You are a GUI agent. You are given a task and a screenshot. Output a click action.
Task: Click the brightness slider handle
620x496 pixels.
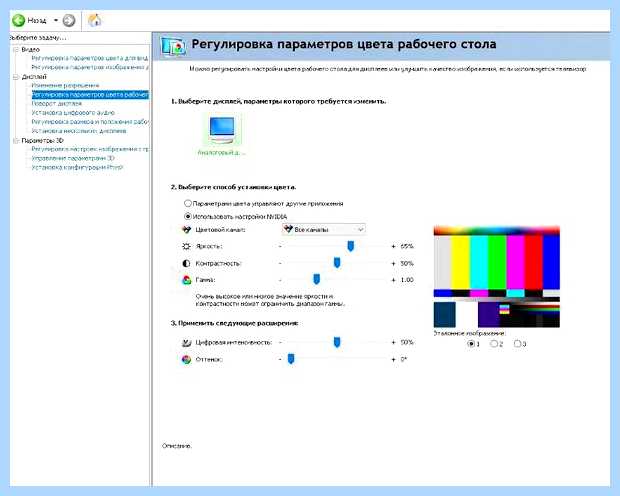[x=350, y=246]
